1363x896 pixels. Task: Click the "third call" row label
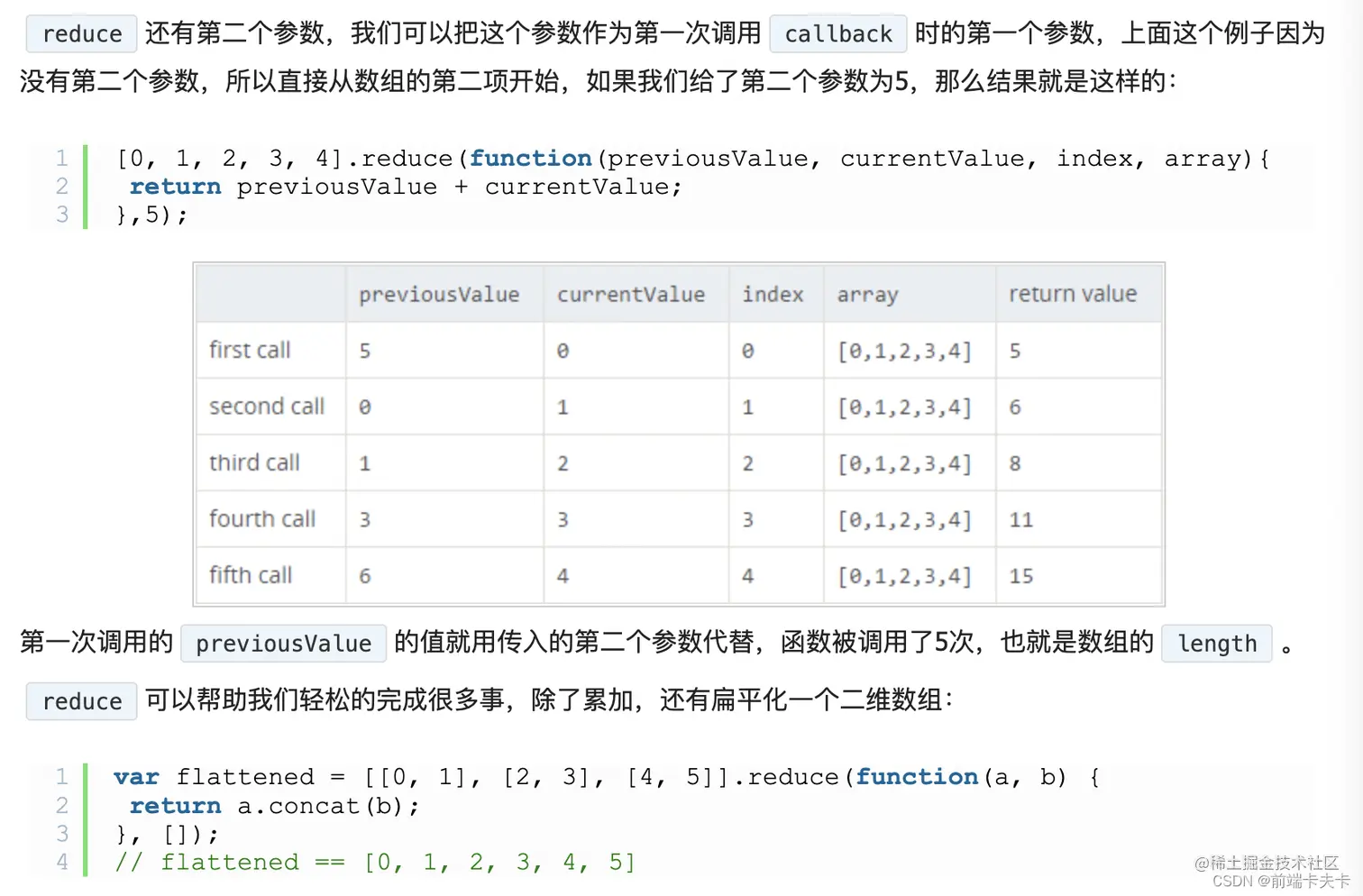click(254, 462)
